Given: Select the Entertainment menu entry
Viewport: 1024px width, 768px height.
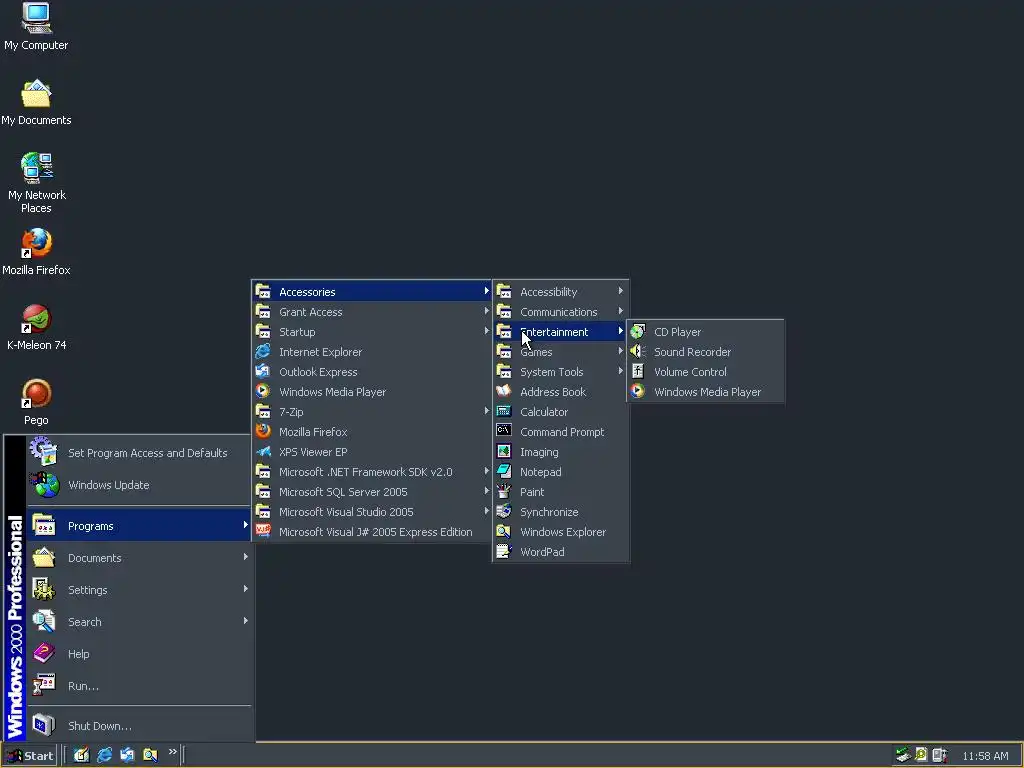Looking at the screenshot, I should (x=560, y=332).
